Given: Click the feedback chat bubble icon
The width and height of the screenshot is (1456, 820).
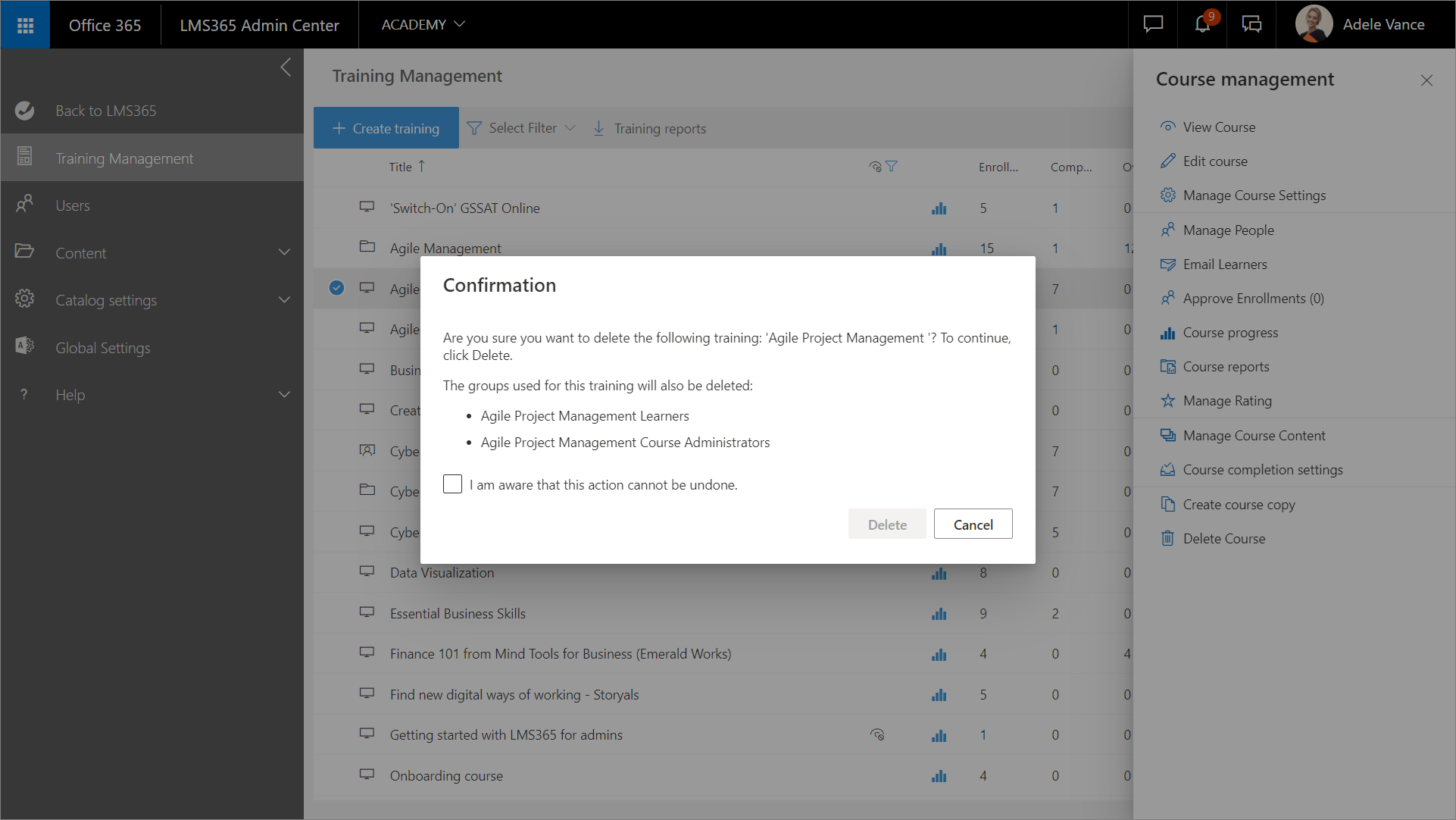Looking at the screenshot, I should tap(1153, 24).
